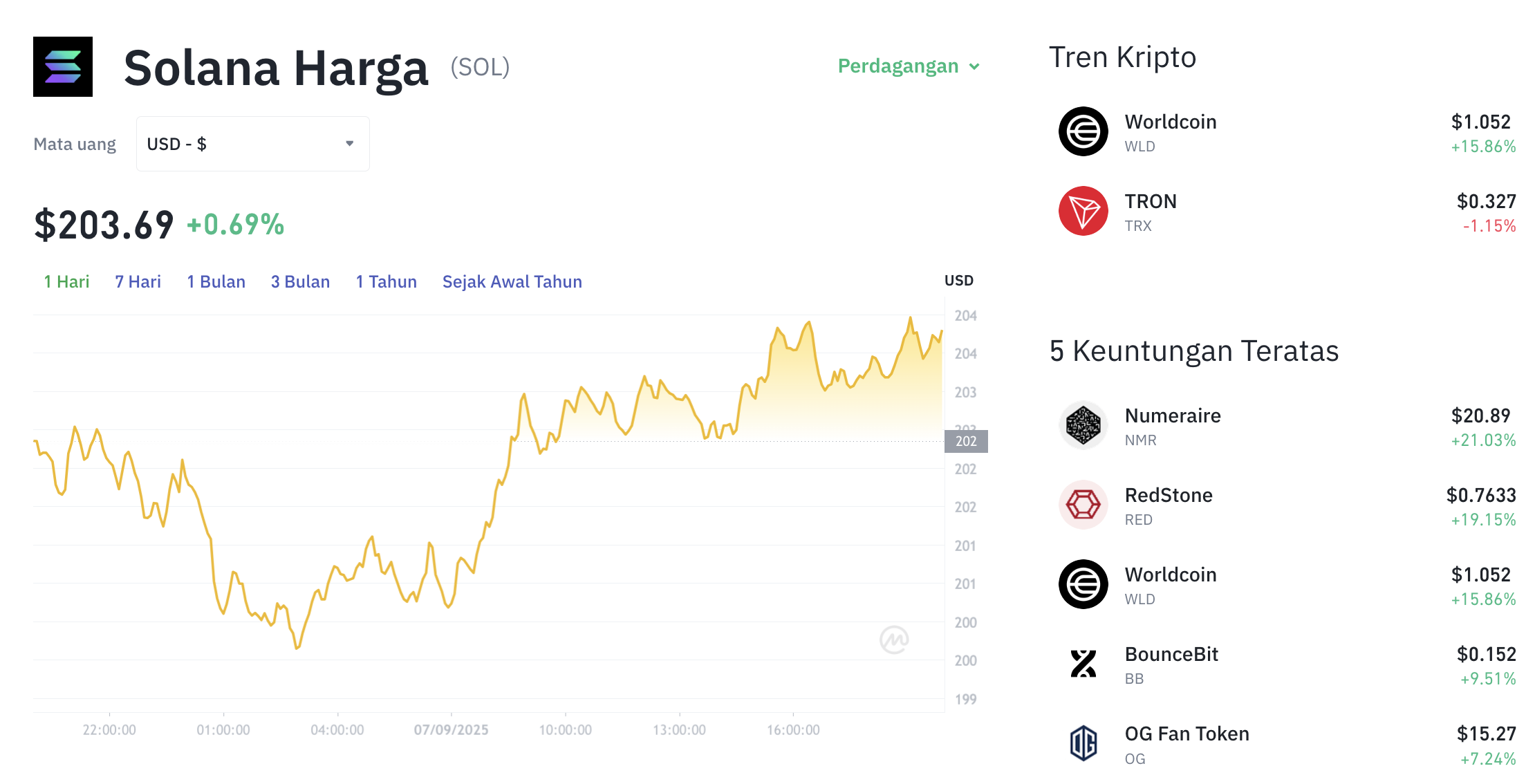Click the Worldcoin icon under Tren Kripto

(x=1083, y=131)
